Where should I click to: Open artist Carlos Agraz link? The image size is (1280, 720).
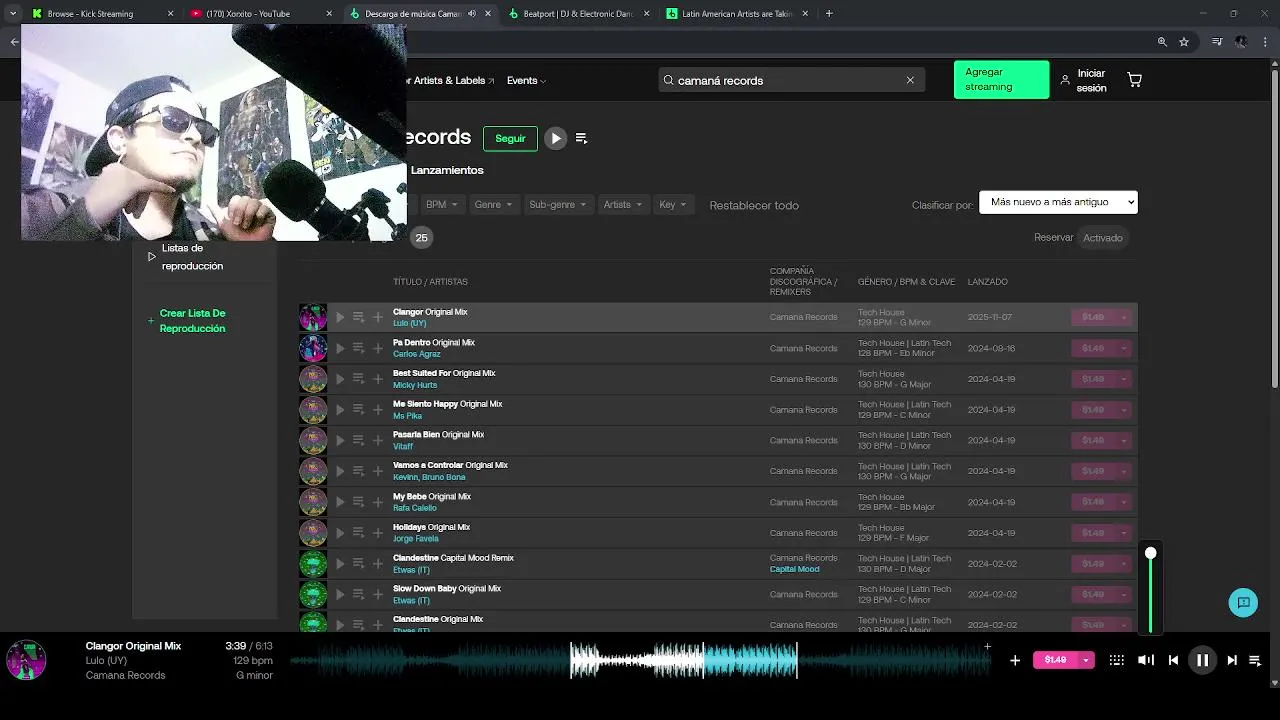pos(417,354)
